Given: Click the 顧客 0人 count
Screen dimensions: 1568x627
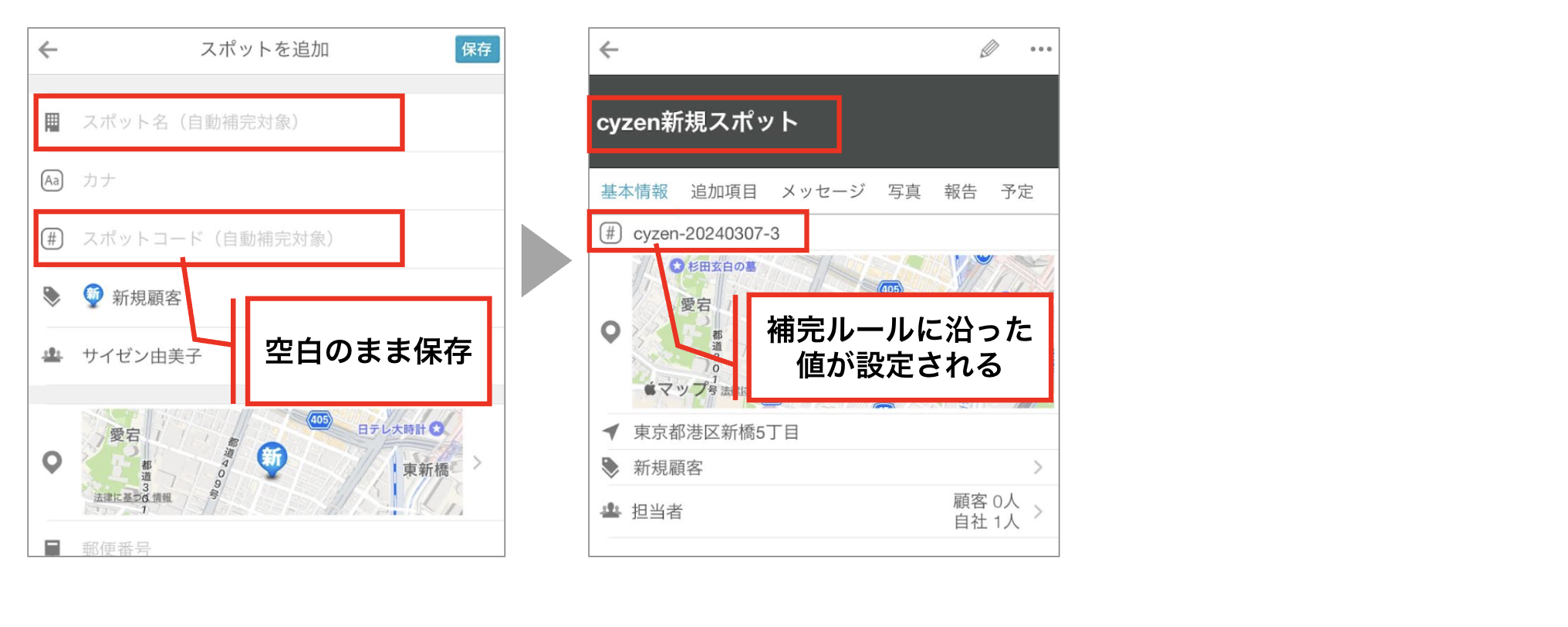Looking at the screenshot, I should pyautogui.click(x=986, y=501).
